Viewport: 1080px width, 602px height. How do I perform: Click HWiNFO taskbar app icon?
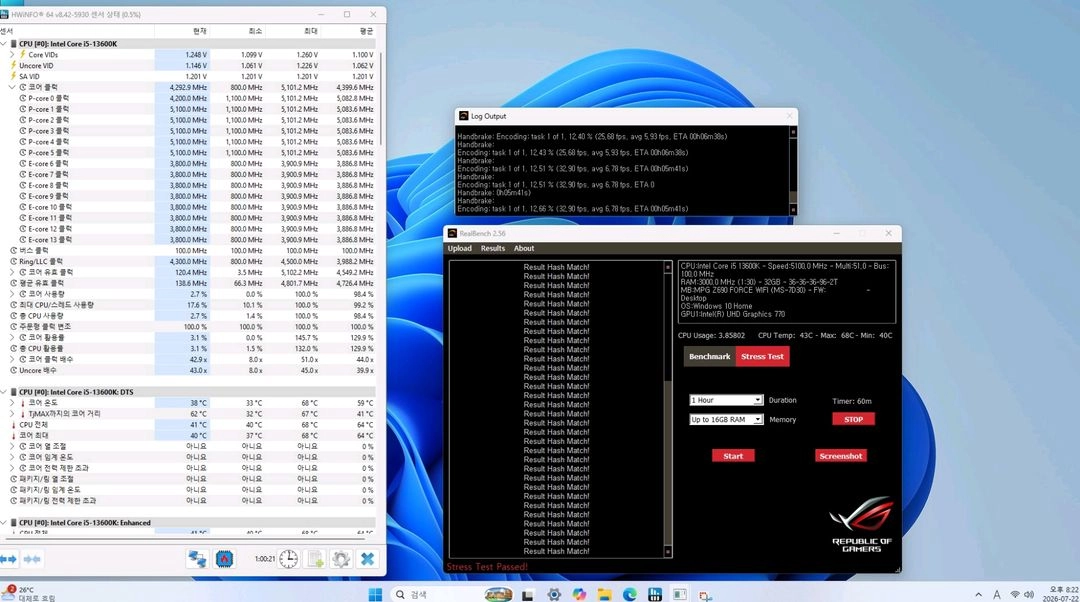tap(655, 594)
